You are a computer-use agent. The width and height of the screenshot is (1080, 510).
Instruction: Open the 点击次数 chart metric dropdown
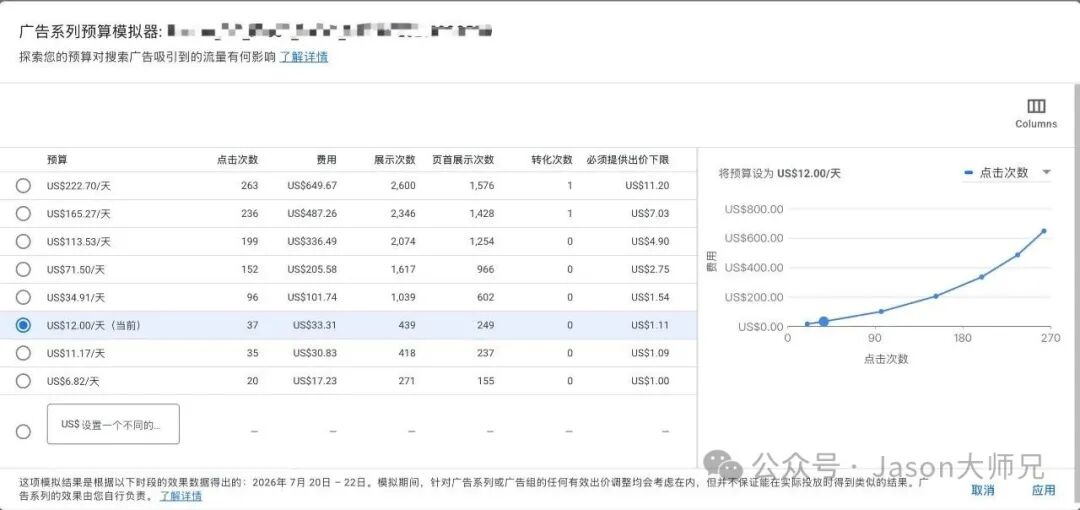[1007, 172]
